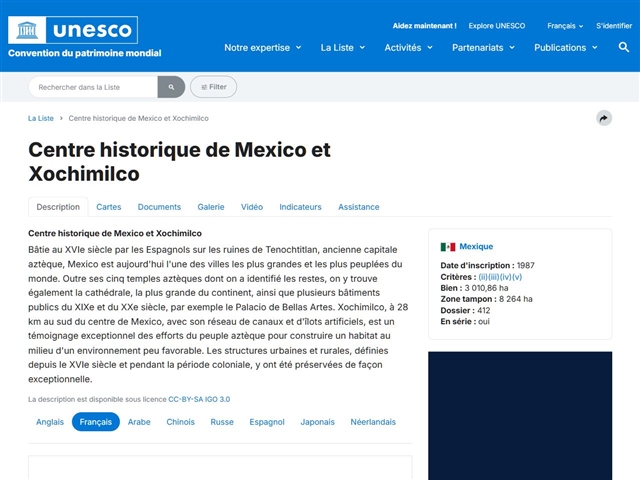Click the Convention du patrimoine mondial text
This screenshot has height=480, width=640.
tap(85, 53)
